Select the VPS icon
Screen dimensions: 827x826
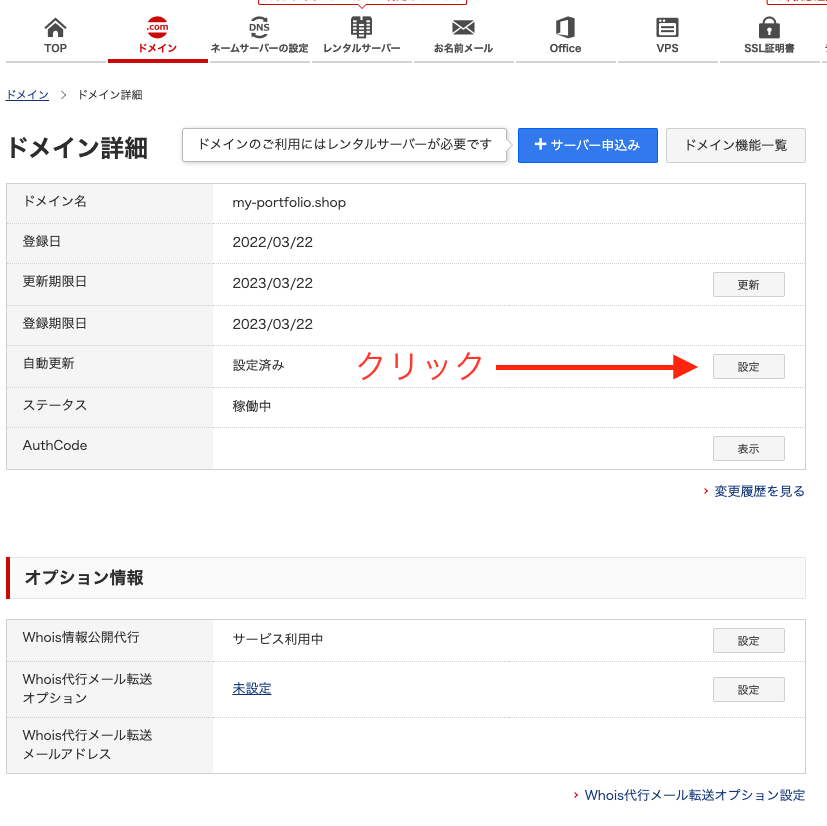pos(666,30)
